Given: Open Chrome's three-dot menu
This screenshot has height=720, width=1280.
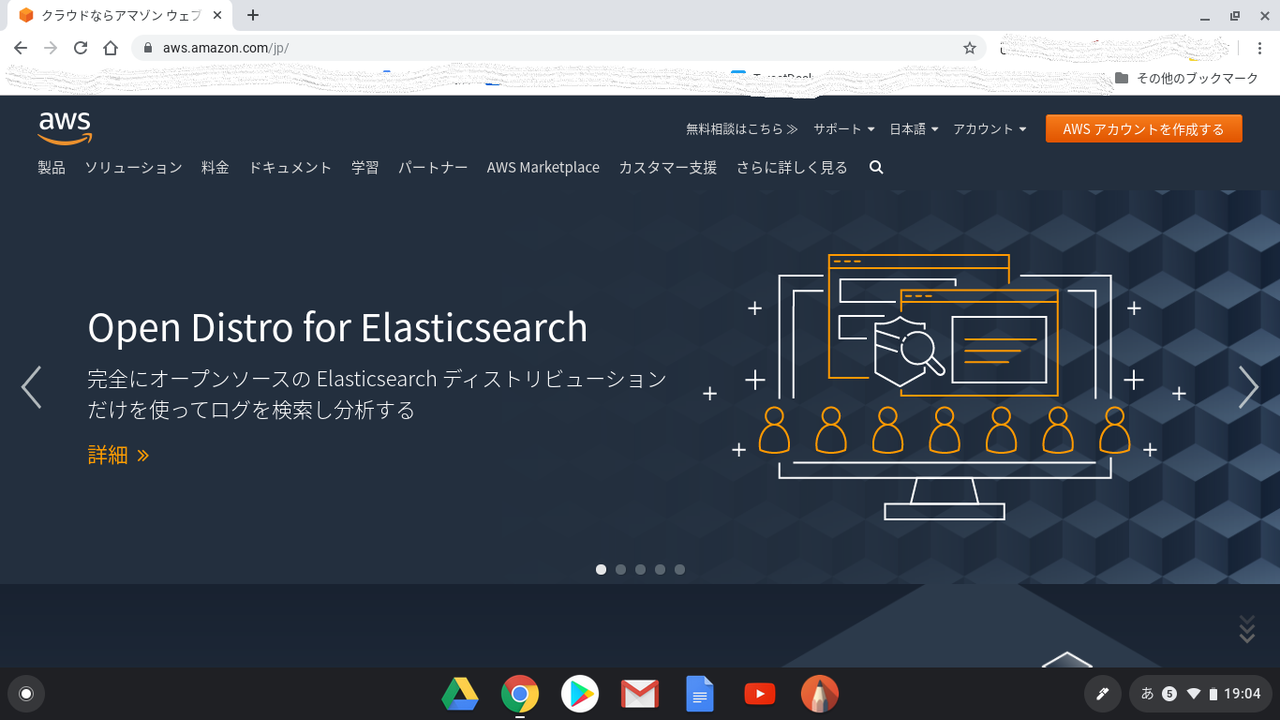Looking at the screenshot, I should click(1260, 48).
